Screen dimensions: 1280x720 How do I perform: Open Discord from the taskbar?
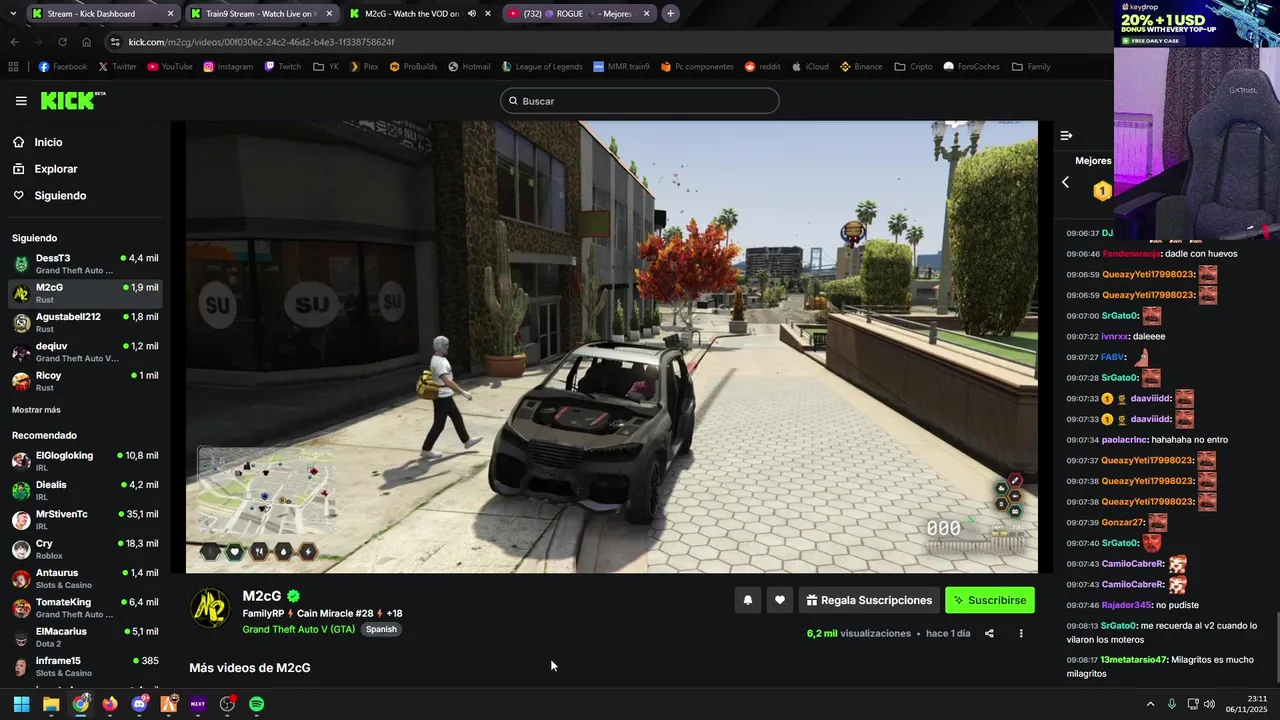click(x=139, y=704)
